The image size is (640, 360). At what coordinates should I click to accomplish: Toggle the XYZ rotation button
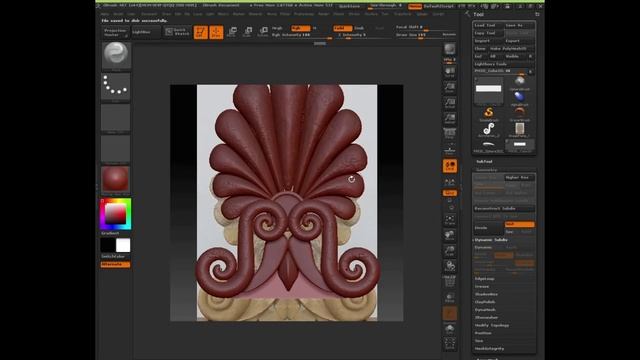(450, 193)
